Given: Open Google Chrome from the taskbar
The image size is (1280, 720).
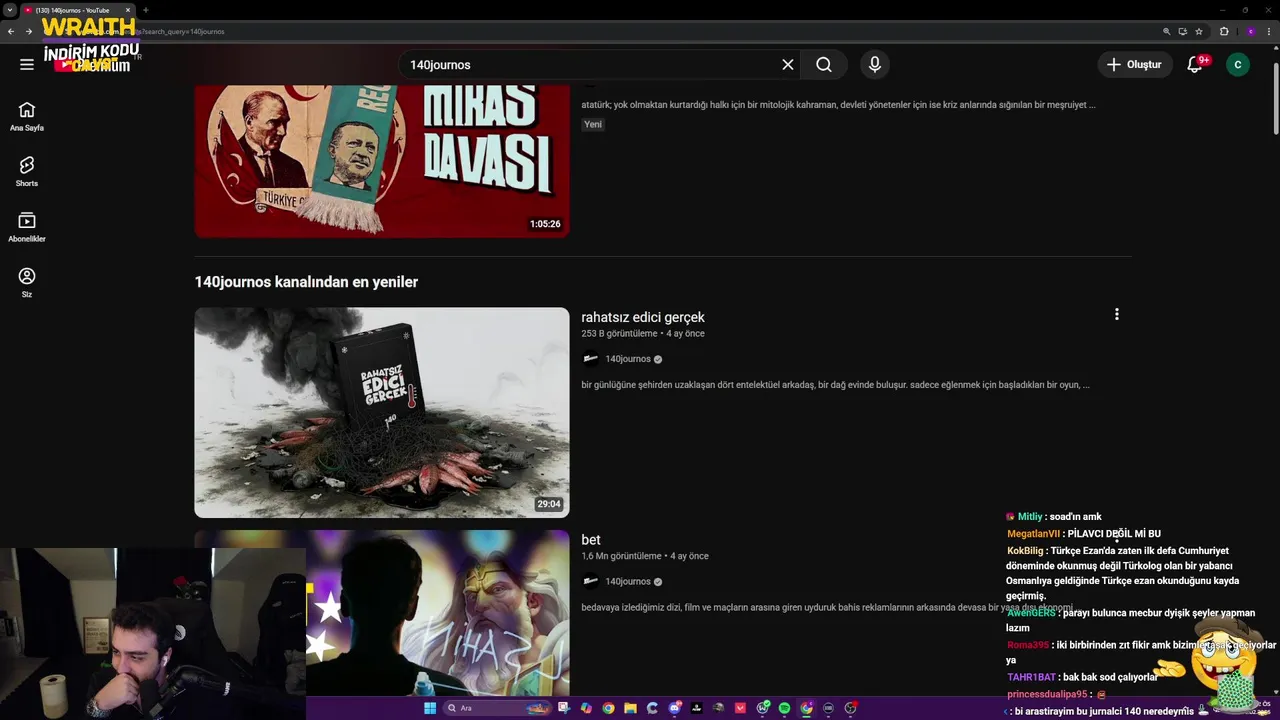Looking at the screenshot, I should point(608,708).
